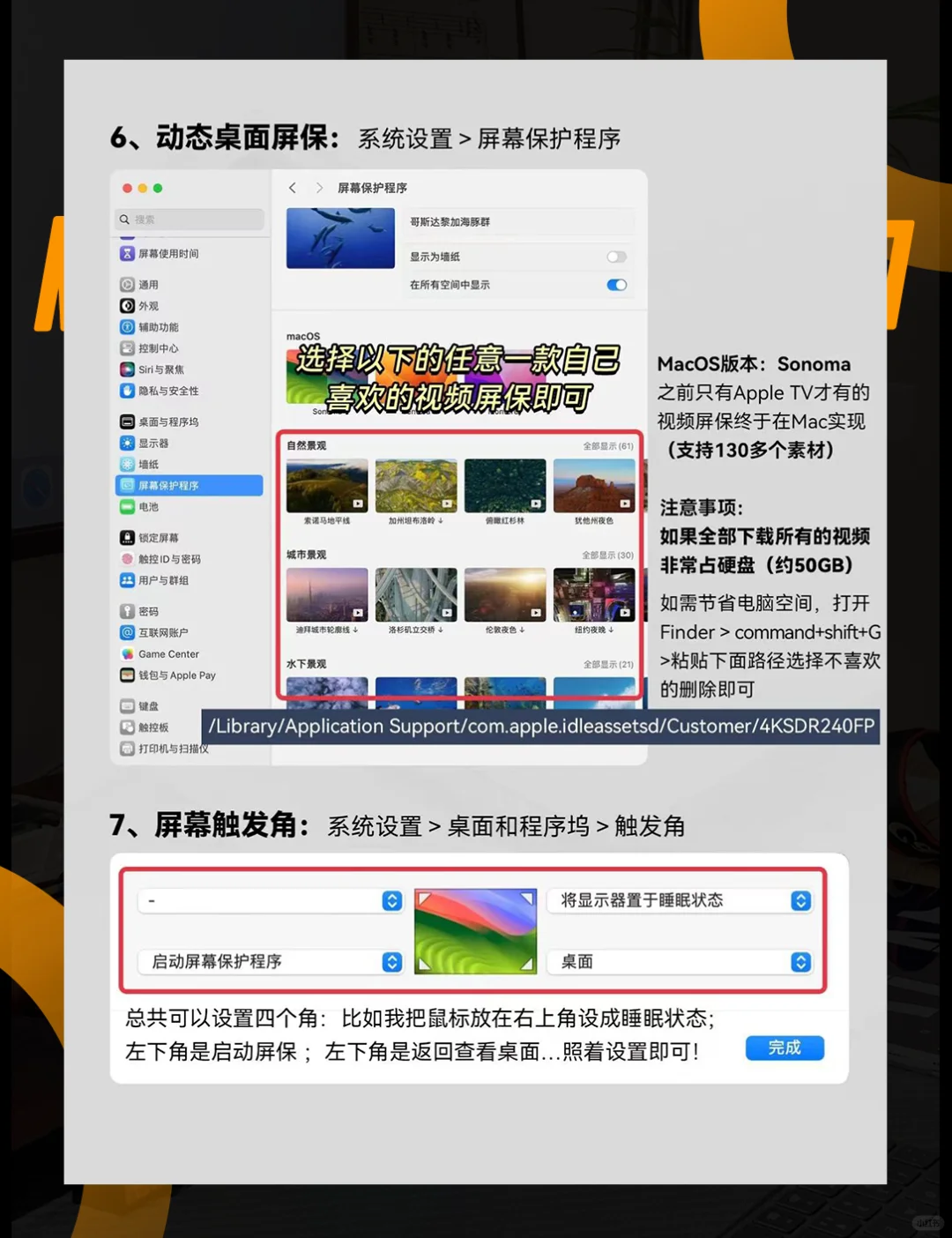The image size is (952, 1238).
Task: Select the 俯瞰红杉林 forest thumbnail
Action: tap(505, 485)
